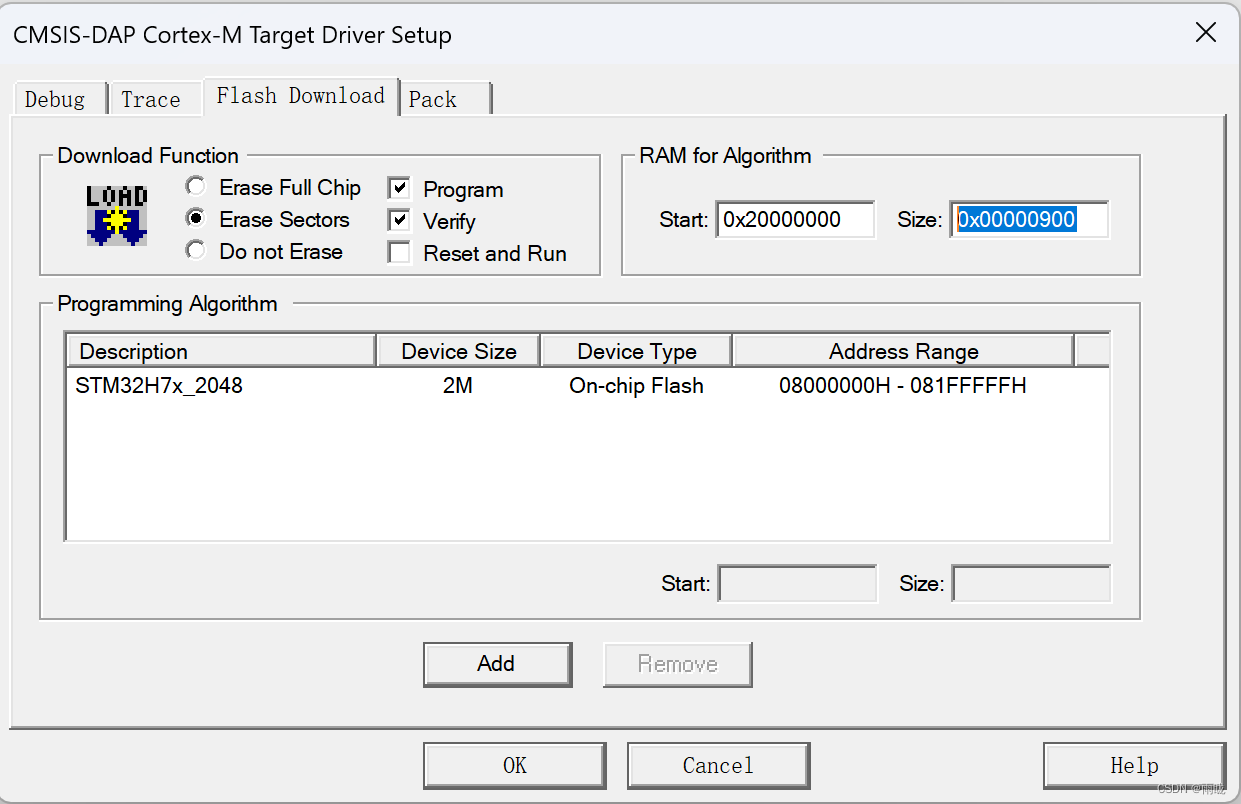Disable the Verify checkbox

click(x=399, y=219)
